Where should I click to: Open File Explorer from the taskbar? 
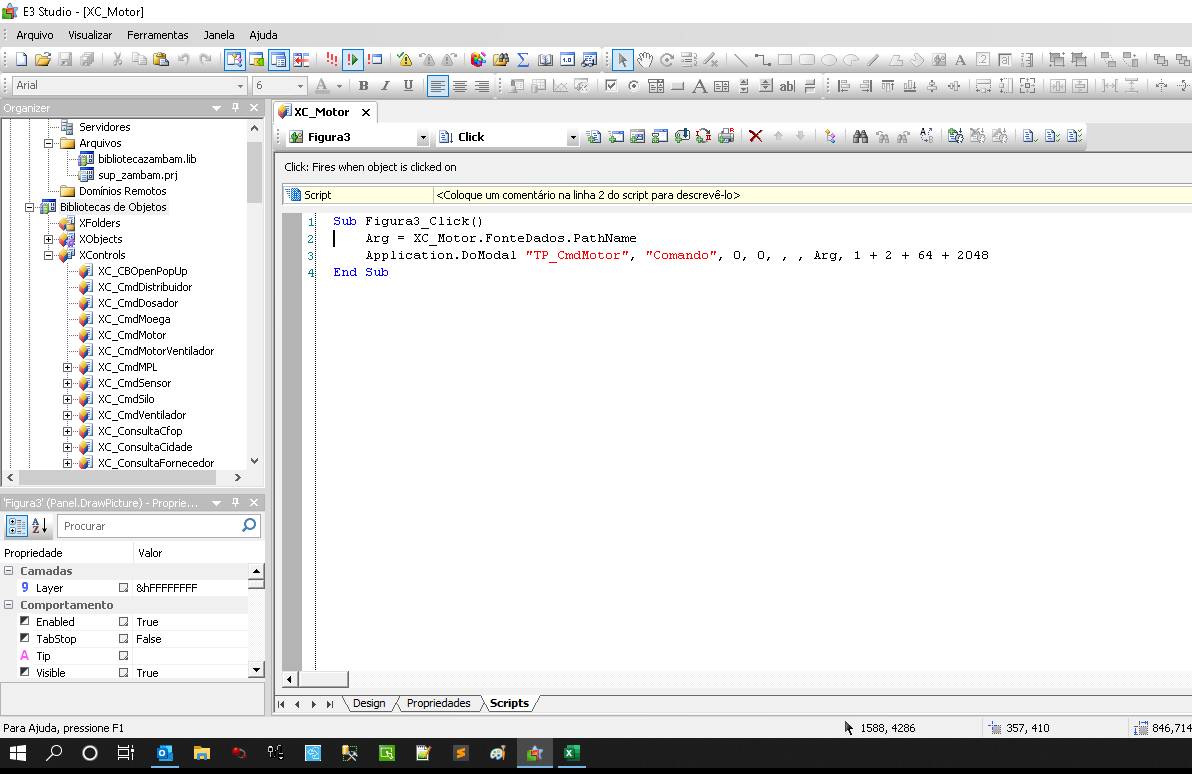pos(201,753)
